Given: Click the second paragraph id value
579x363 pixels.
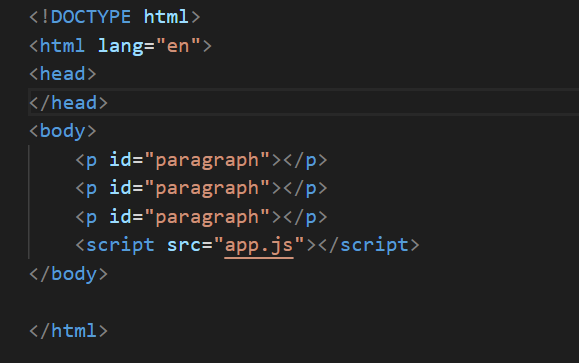Looking at the screenshot, I should [207, 189].
